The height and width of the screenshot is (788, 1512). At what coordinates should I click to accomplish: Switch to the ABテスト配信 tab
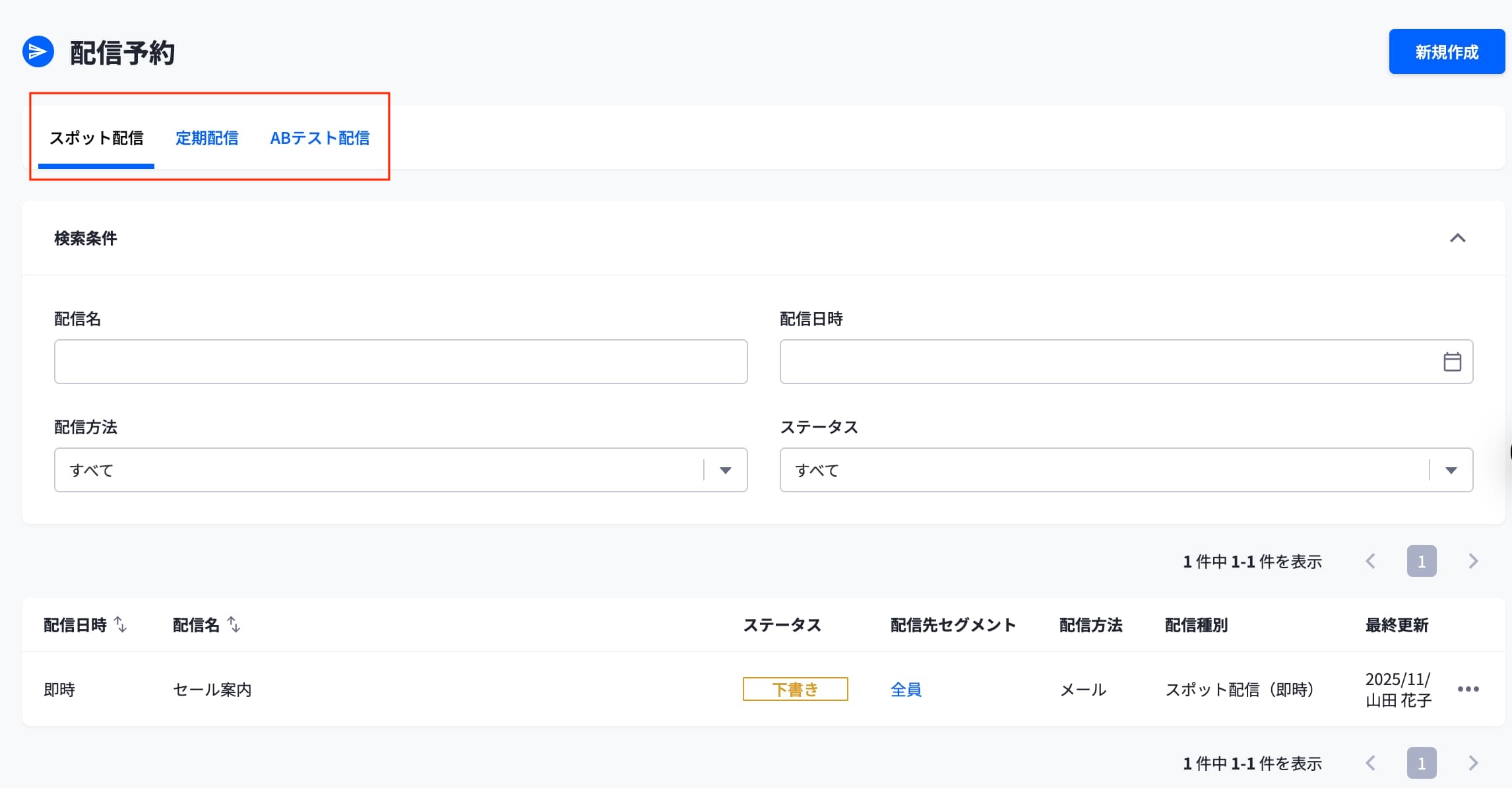click(320, 138)
